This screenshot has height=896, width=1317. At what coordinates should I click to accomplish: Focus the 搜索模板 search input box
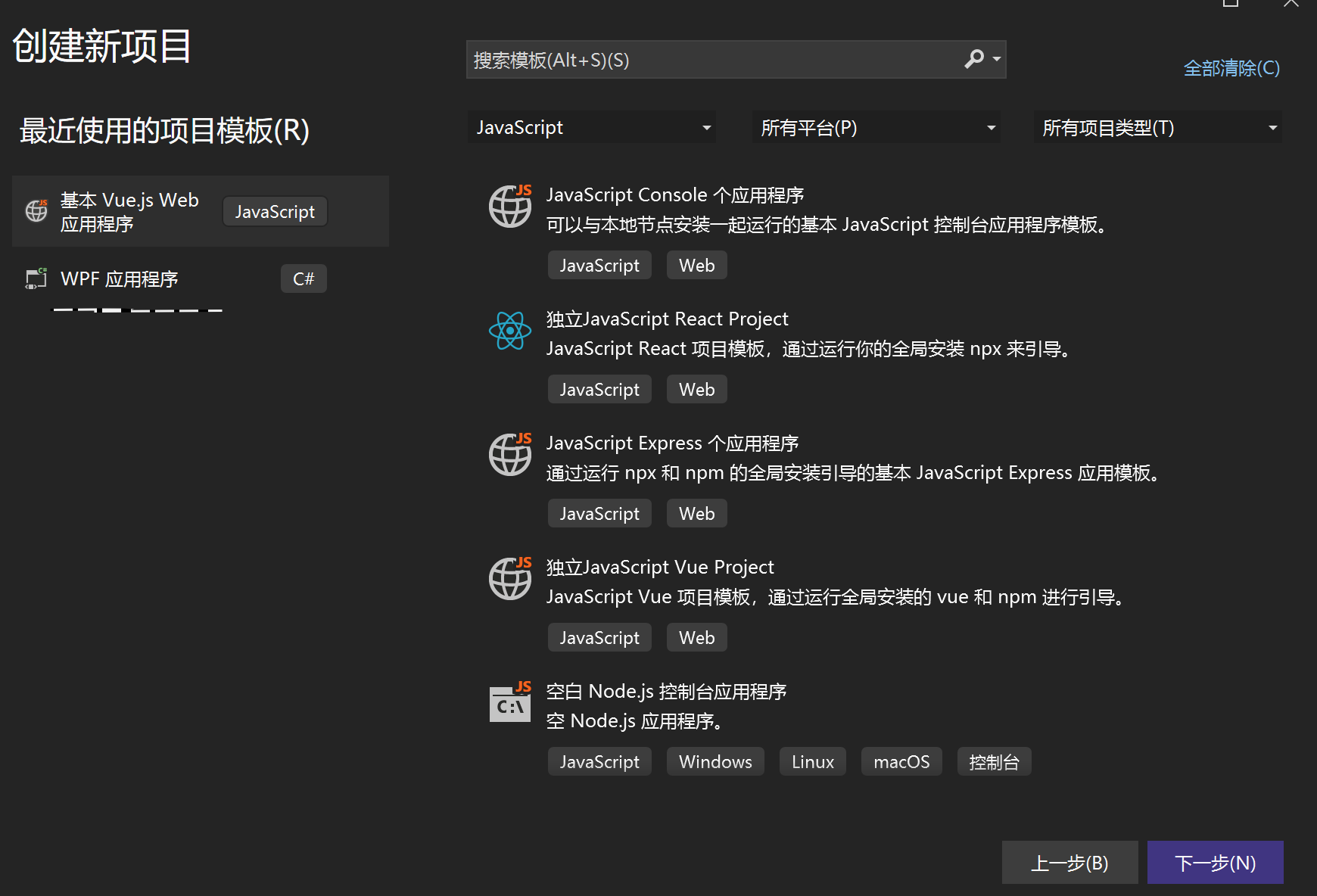[711, 60]
